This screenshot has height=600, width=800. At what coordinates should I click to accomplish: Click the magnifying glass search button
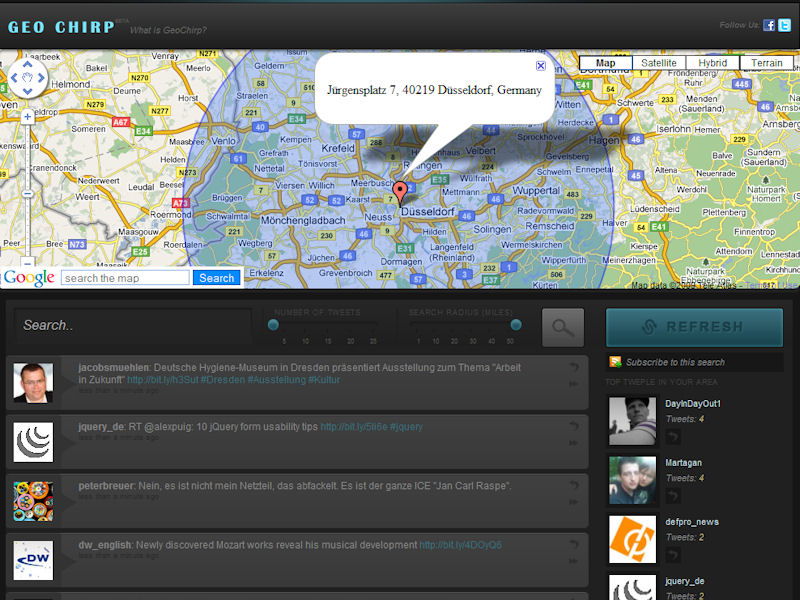(x=563, y=327)
